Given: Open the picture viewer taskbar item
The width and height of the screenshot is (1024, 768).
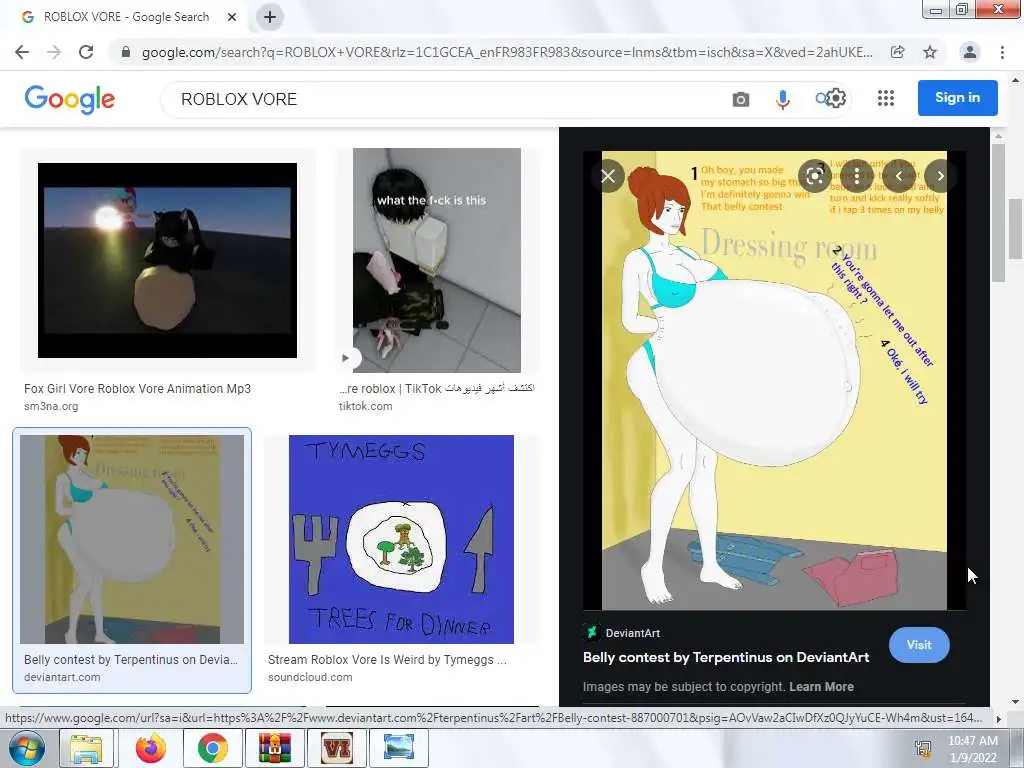Looking at the screenshot, I should coord(399,748).
